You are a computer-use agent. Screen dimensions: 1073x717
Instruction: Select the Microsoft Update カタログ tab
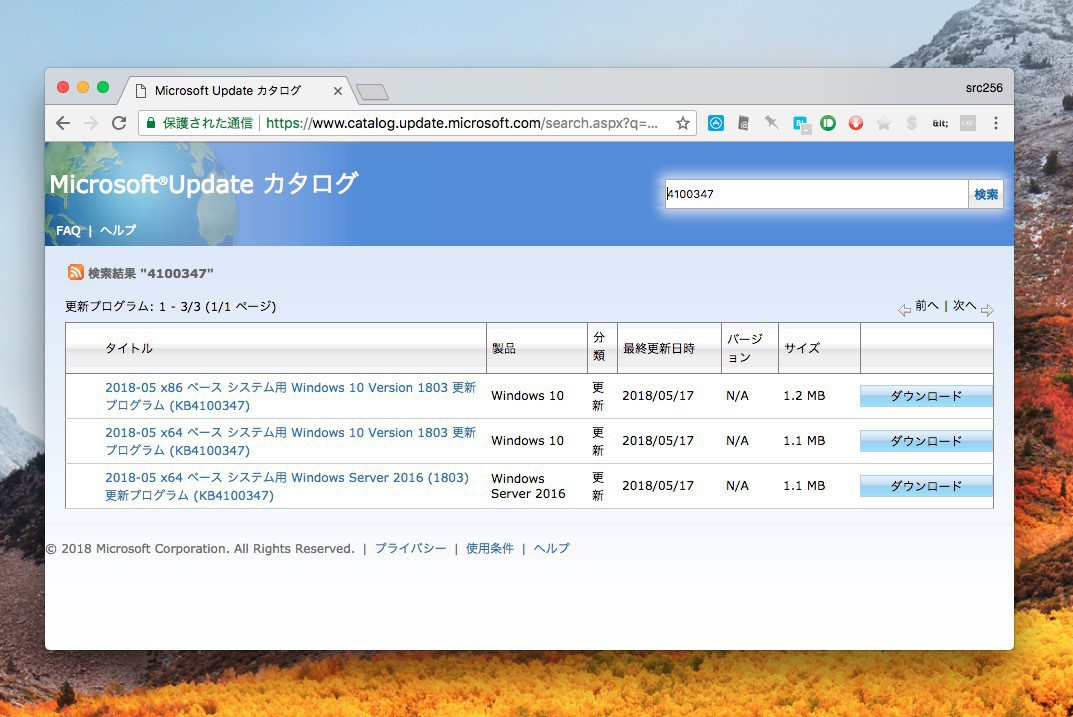click(x=236, y=90)
